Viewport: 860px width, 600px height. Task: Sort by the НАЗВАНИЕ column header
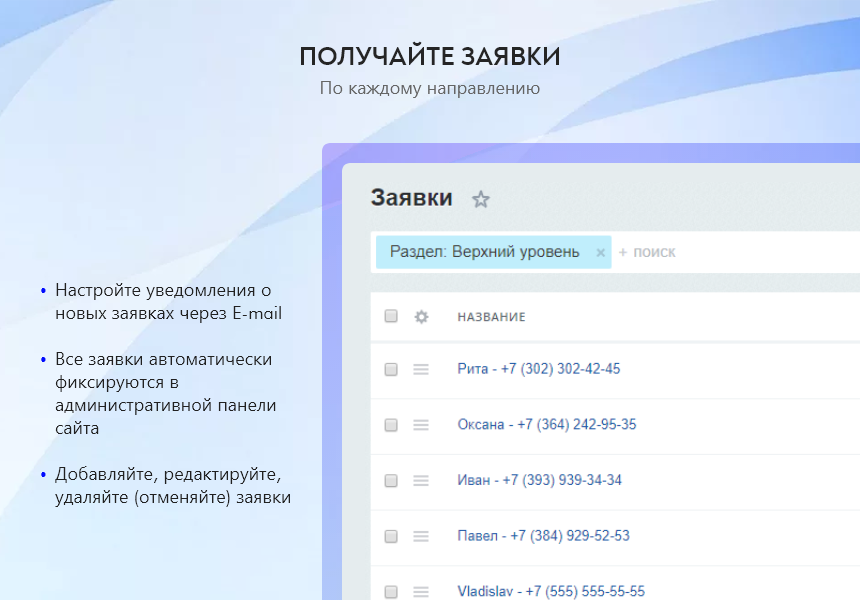pyautogui.click(x=491, y=317)
